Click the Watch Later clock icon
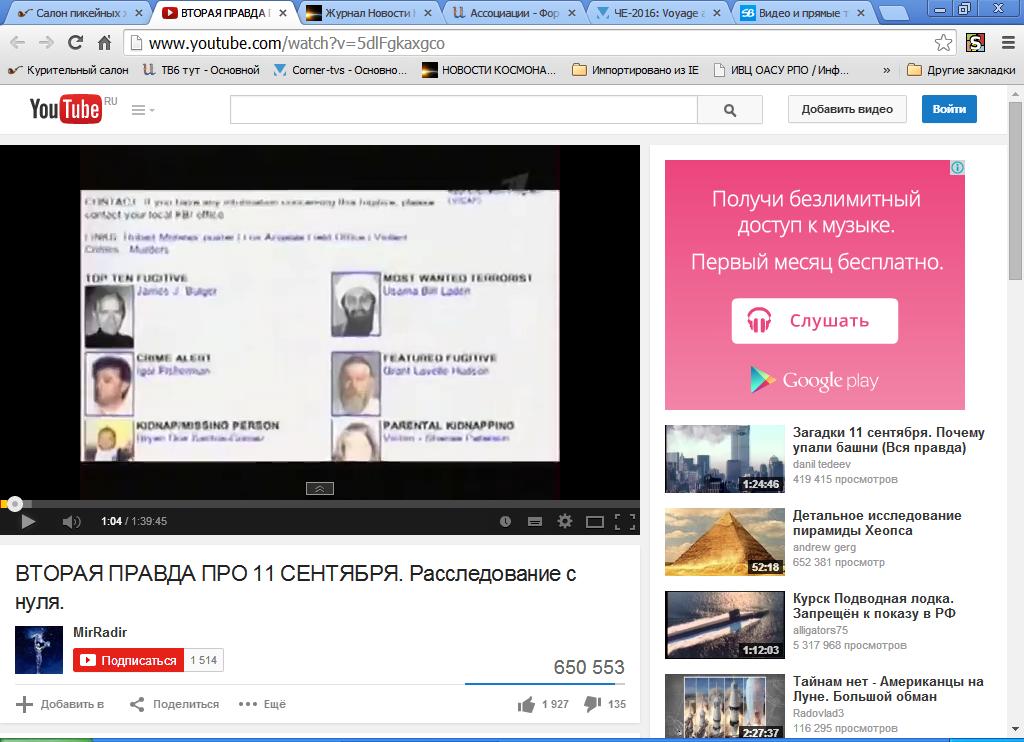Viewport: 1024px width, 742px height. click(x=505, y=521)
